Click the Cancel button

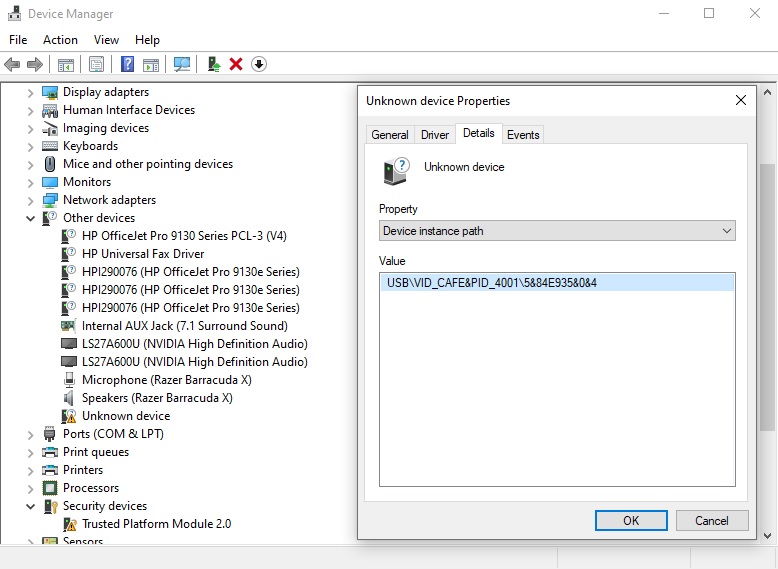[x=712, y=521]
